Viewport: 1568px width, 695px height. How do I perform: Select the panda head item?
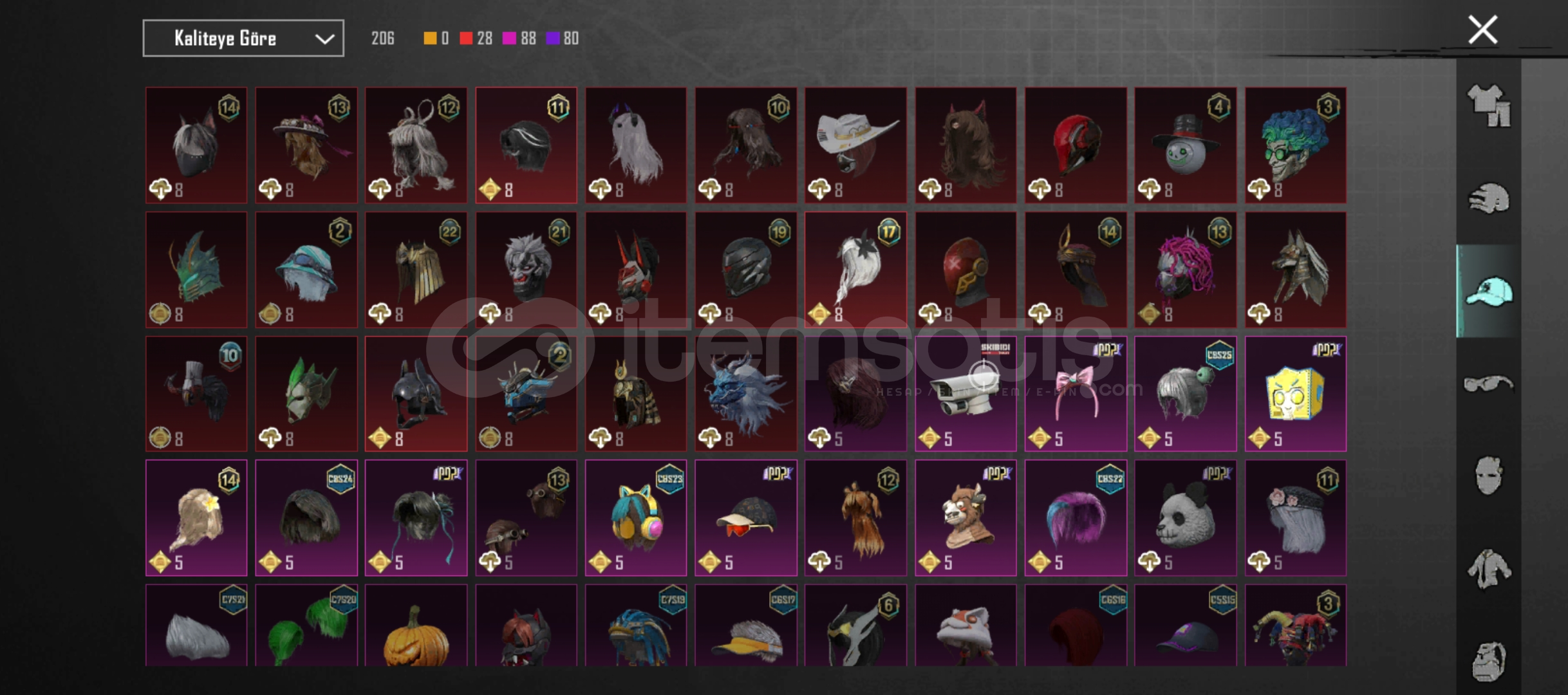1185,517
